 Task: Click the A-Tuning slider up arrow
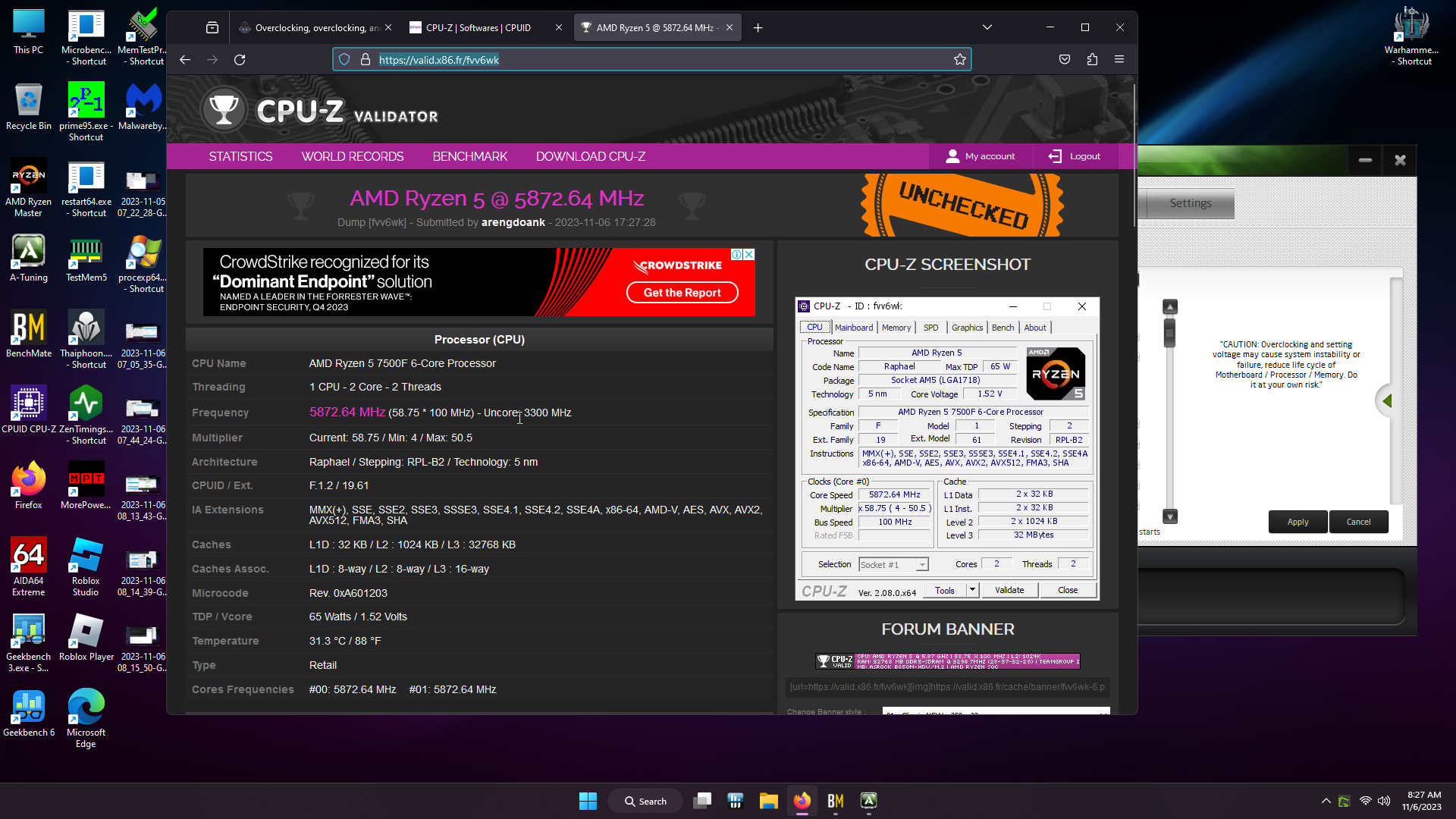click(1170, 307)
